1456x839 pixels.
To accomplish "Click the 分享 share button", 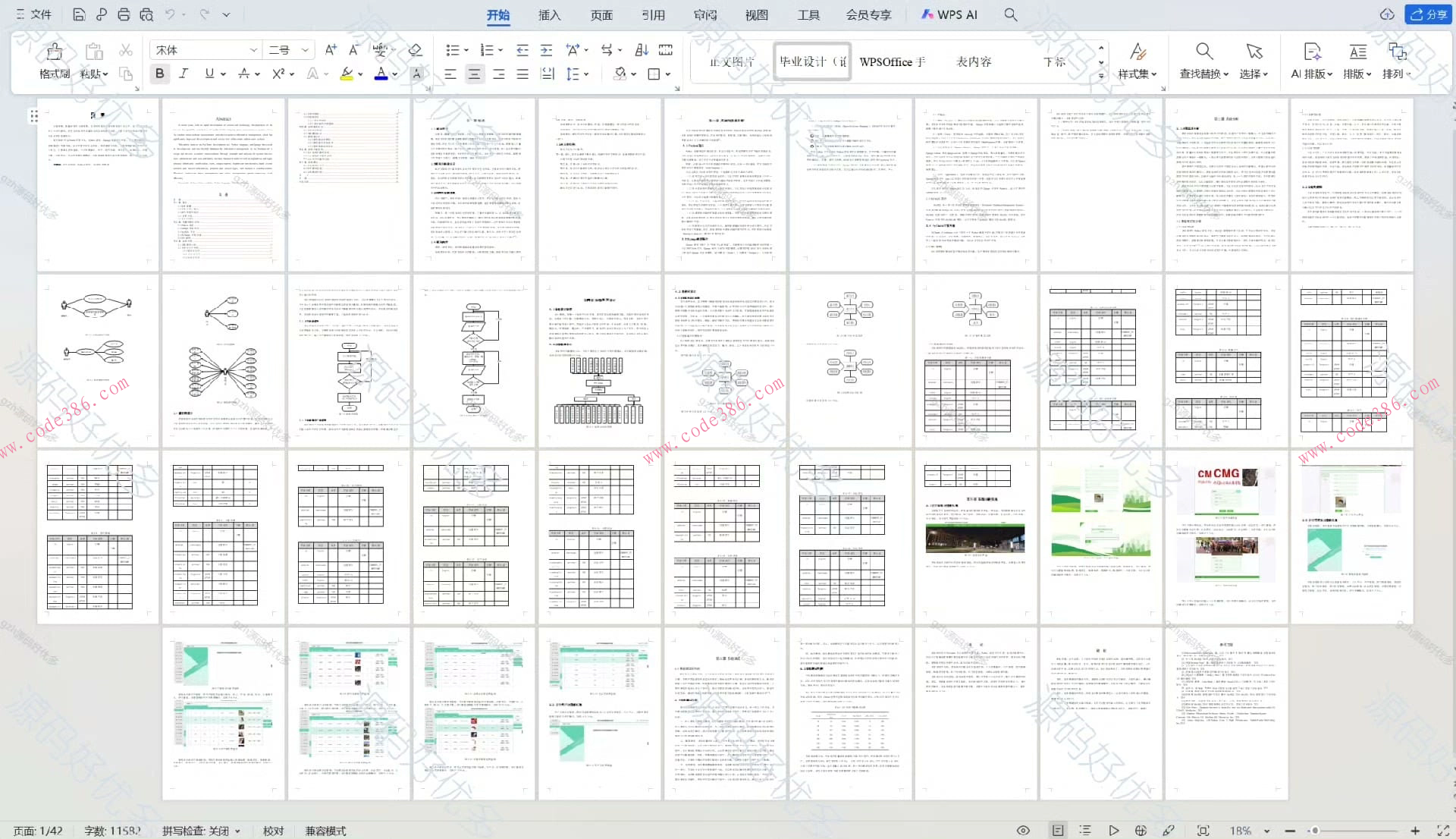I will coord(1428,14).
